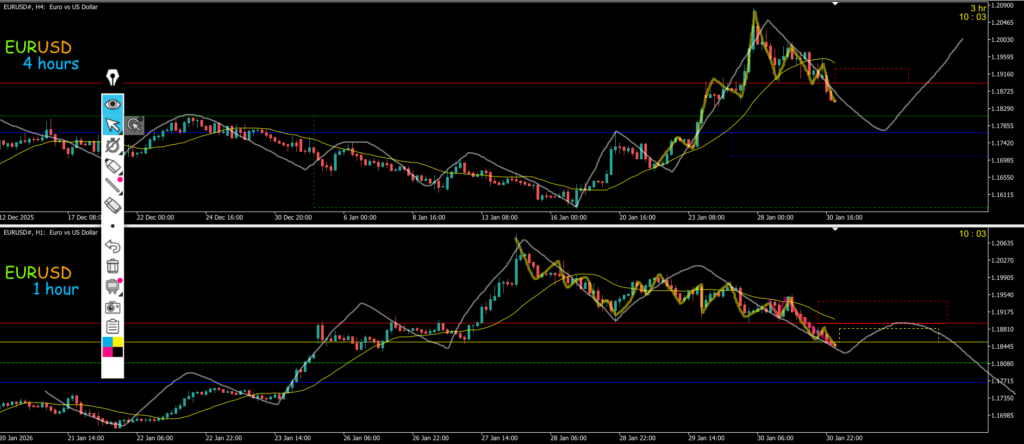
Task: Open the clipboard notes icon
Action: click(113, 326)
